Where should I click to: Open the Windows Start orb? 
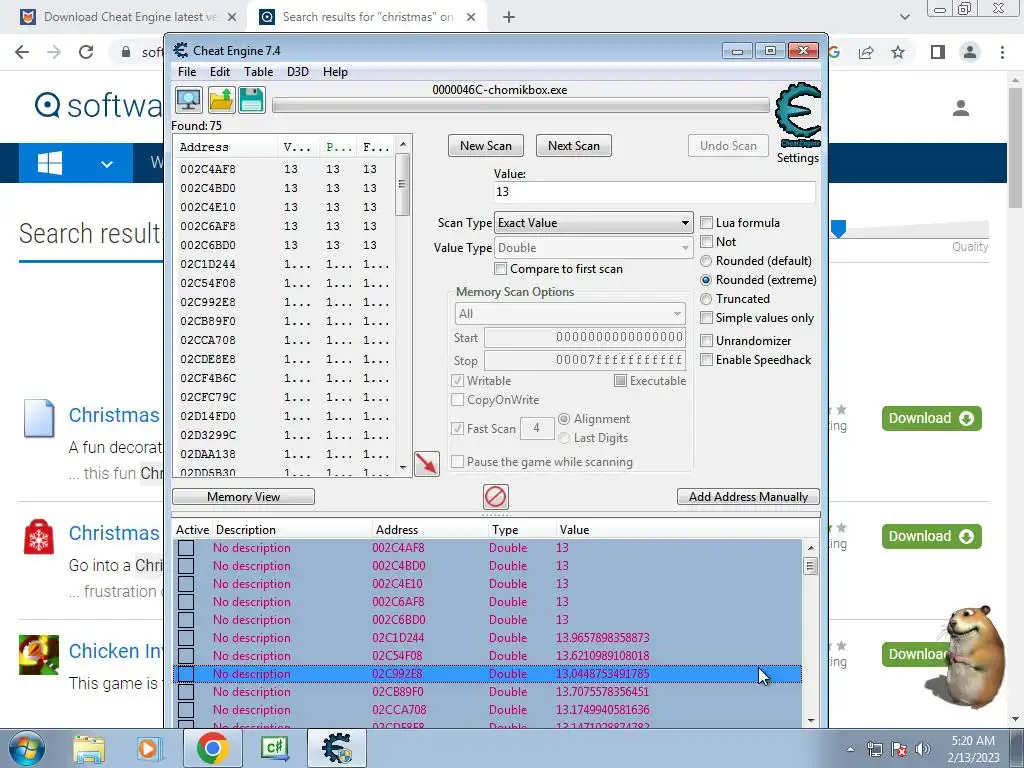[27, 748]
